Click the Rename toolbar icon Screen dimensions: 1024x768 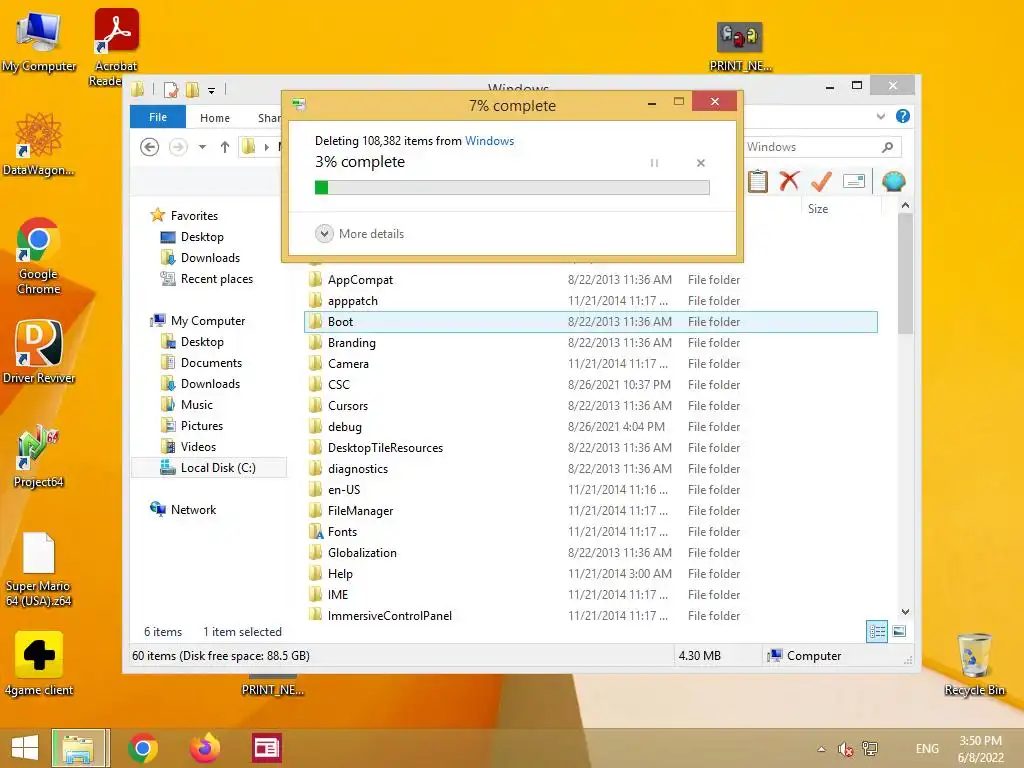click(854, 181)
